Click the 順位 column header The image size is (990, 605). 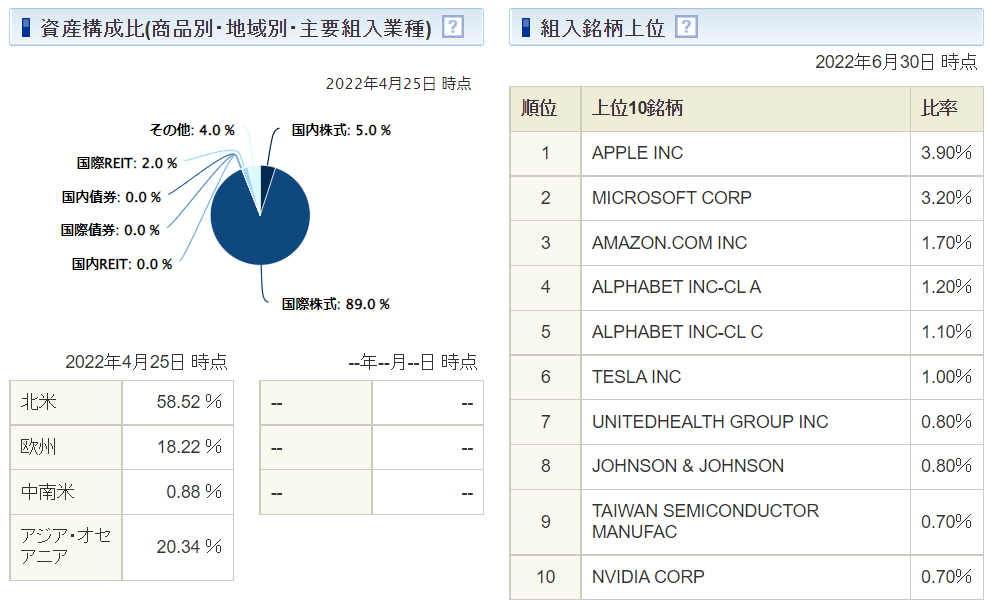[x=544, y=109]
